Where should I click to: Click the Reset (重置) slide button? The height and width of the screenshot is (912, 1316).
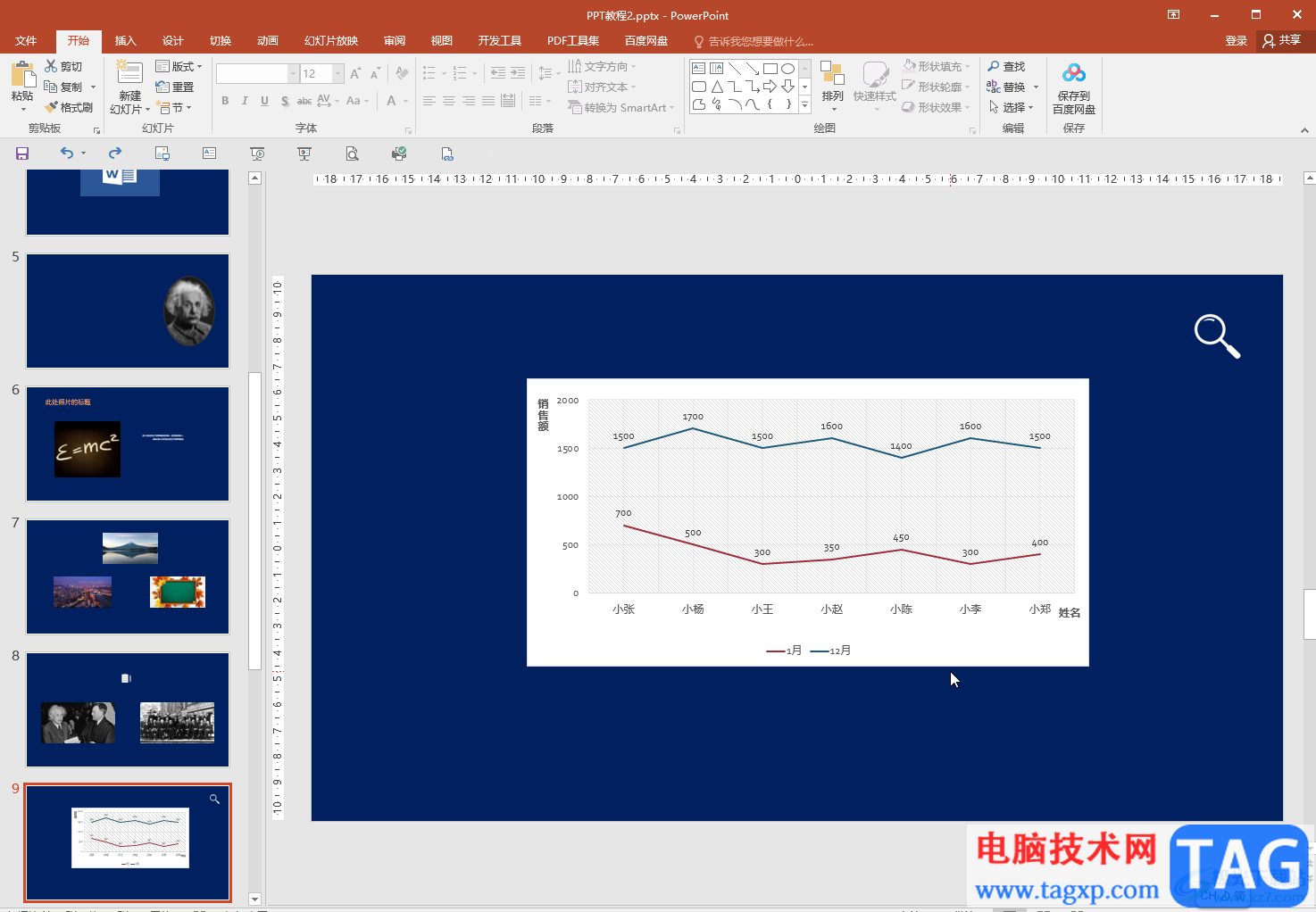pos(174,87)
